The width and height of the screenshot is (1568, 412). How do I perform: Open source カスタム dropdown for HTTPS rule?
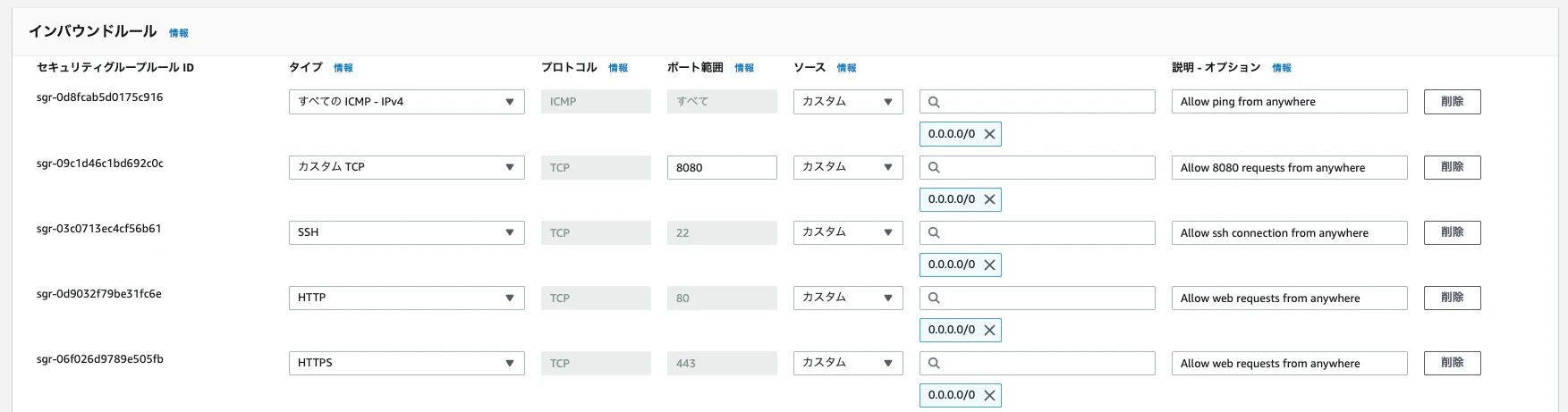[x=848, y=363]
